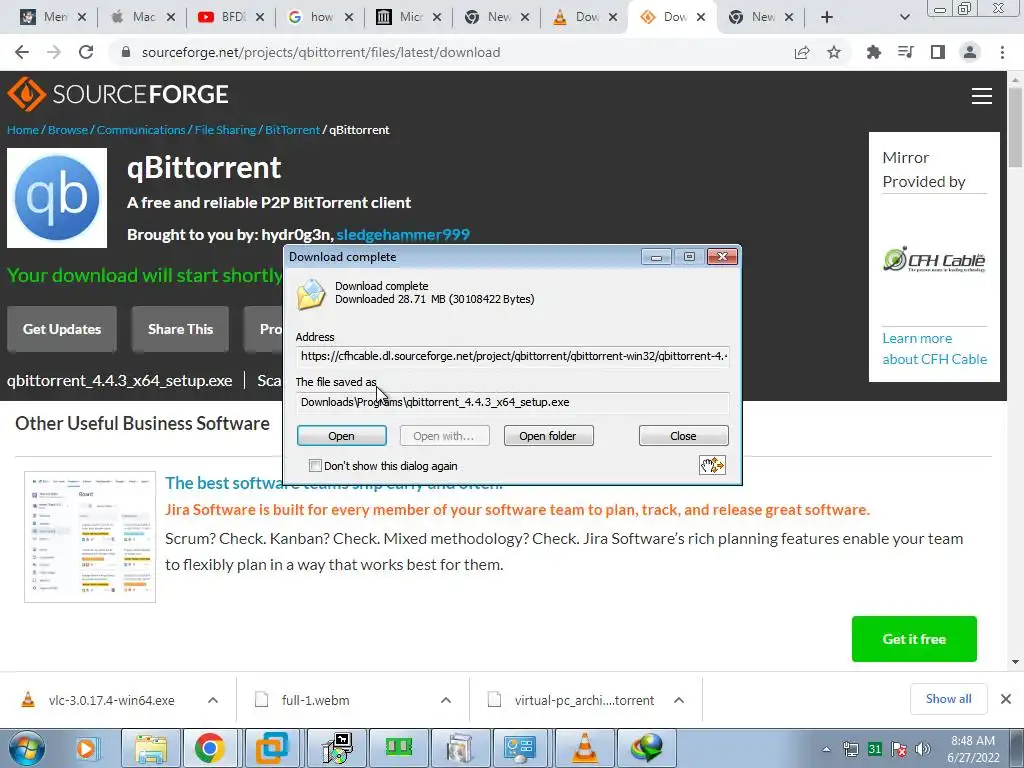Image resolution: width=1024 pixels, height=768 pixels.
Task: Click the BitTorrent breadcrumb link
Action: coord(293,130)
